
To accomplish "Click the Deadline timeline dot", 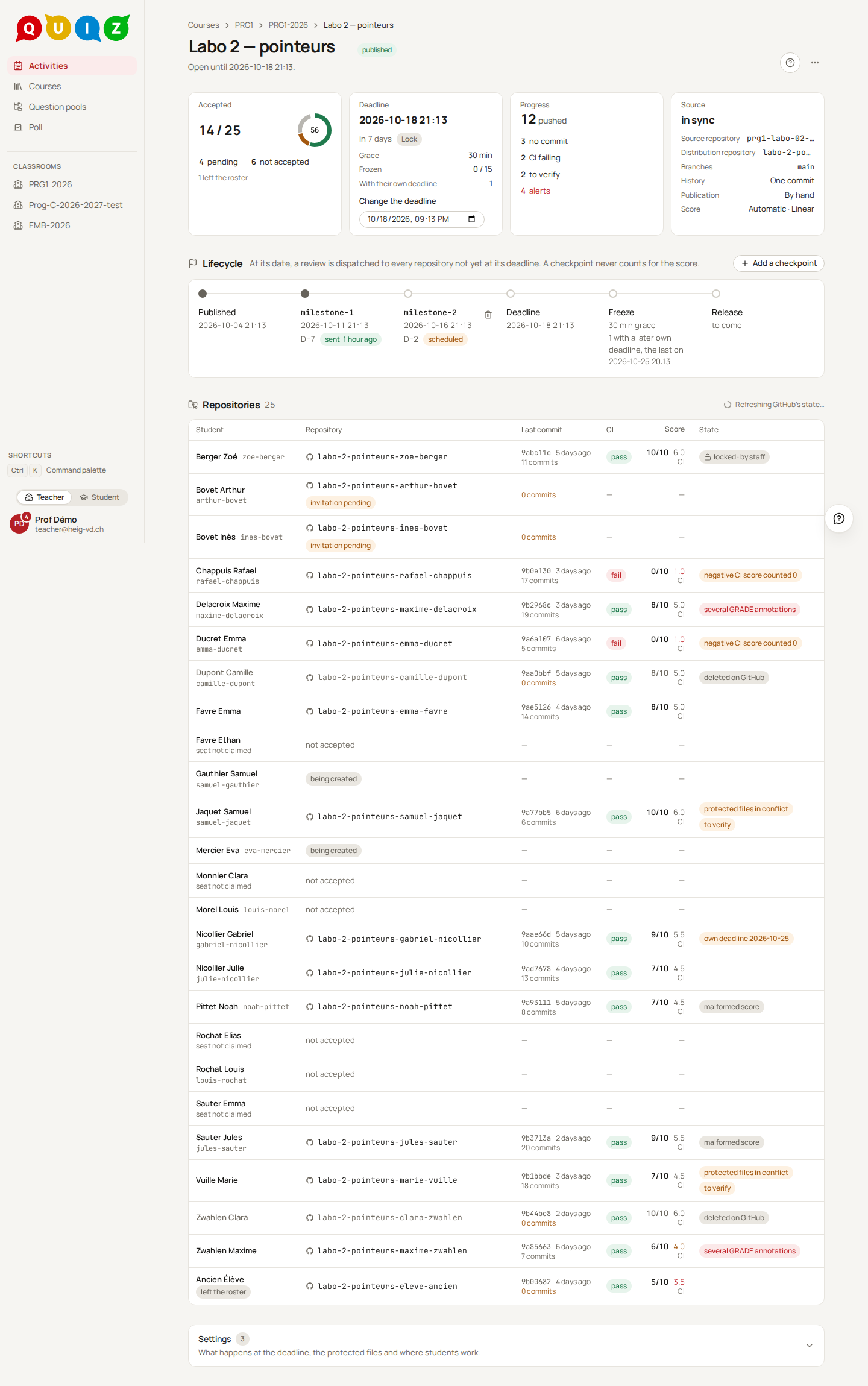I will tap(511, 294).
